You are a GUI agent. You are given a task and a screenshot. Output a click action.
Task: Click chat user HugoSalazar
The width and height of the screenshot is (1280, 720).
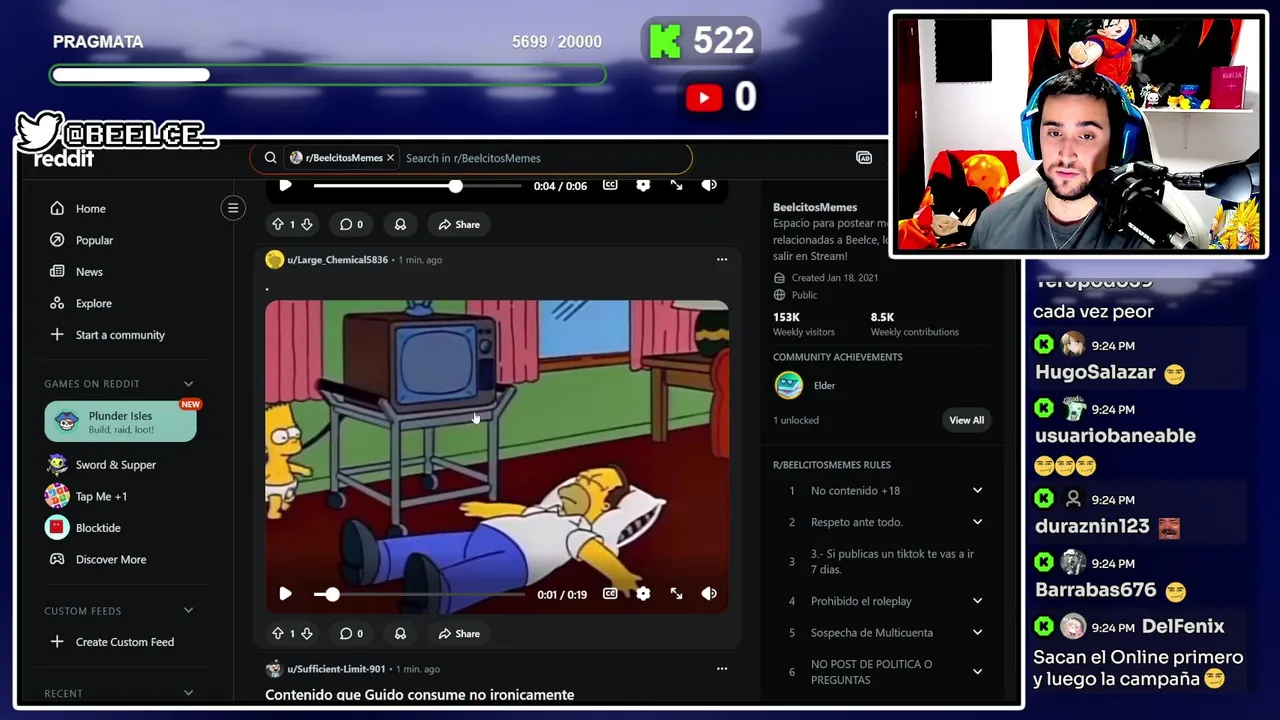1095,372
